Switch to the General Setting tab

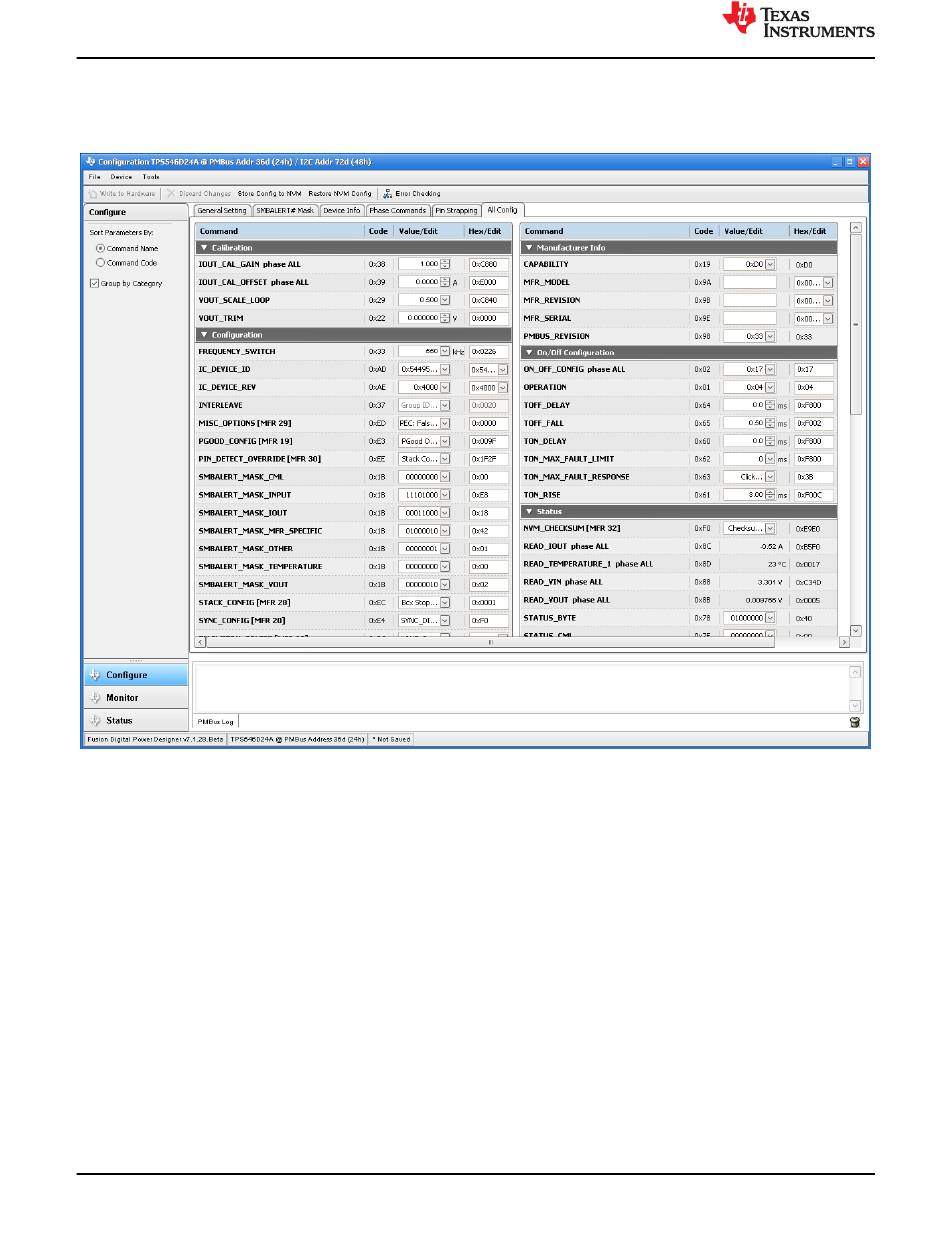(x=222, y=211)
